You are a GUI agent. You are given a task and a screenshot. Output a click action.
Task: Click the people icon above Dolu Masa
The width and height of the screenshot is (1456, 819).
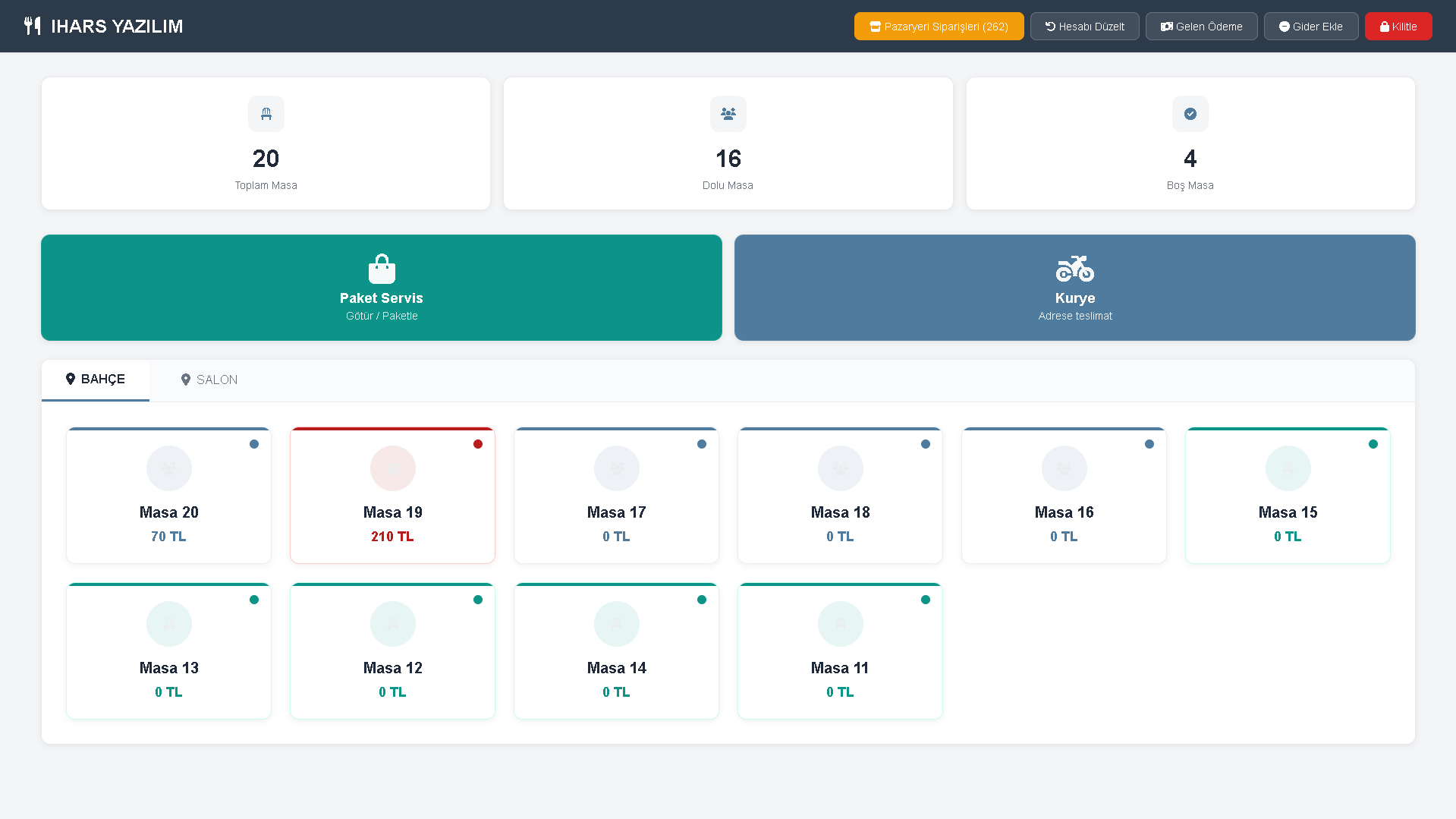(x=728, y=114)
